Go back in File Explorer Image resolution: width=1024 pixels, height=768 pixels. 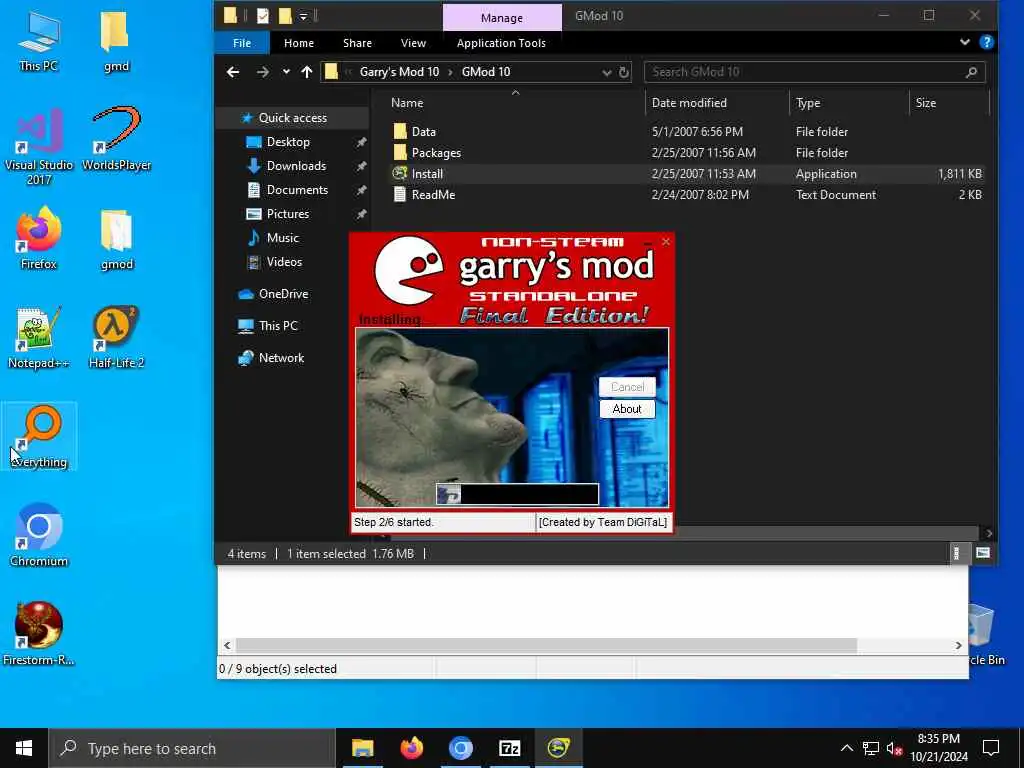[x=232, y=72]
